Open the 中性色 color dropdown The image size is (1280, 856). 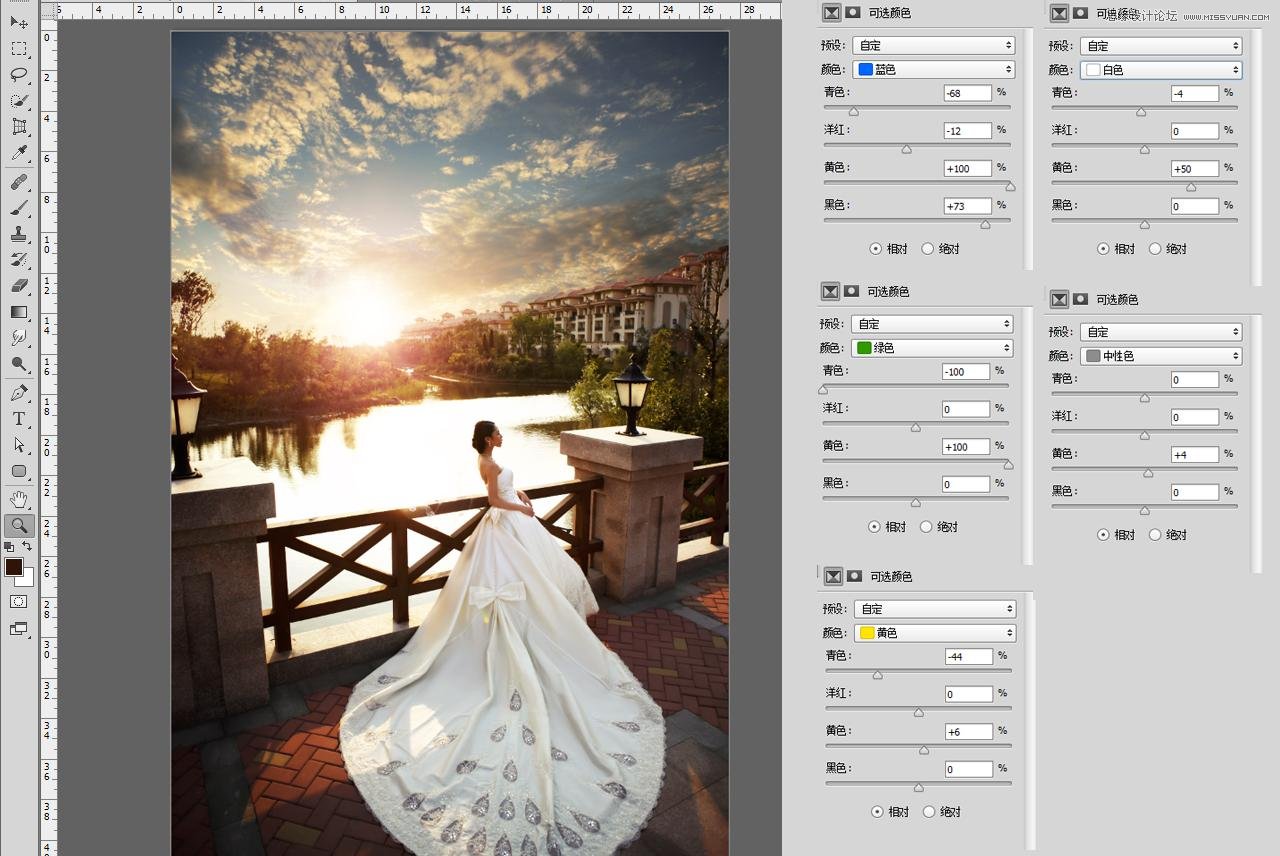1161,356
